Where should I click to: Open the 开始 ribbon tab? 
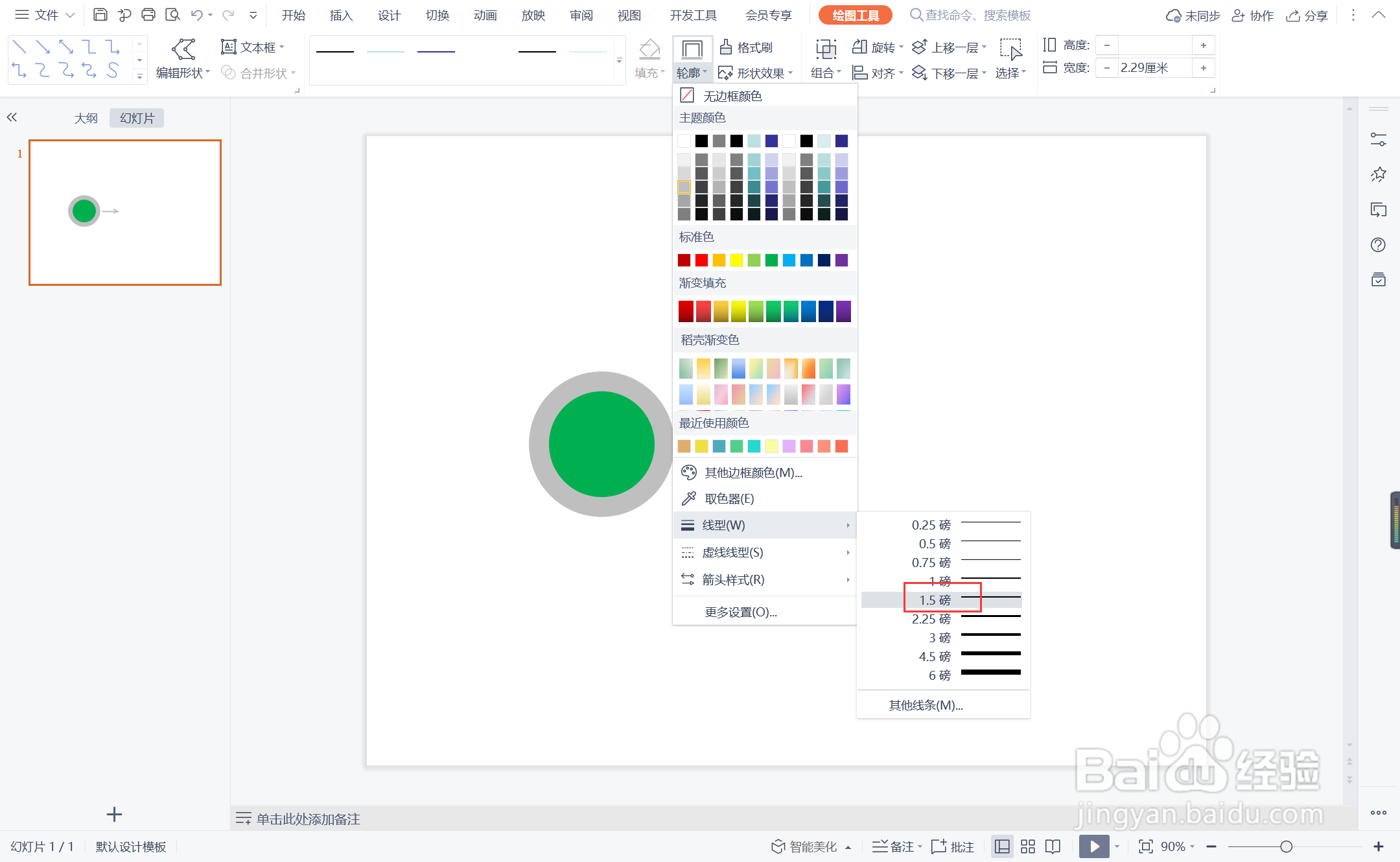tap(294, 15)
